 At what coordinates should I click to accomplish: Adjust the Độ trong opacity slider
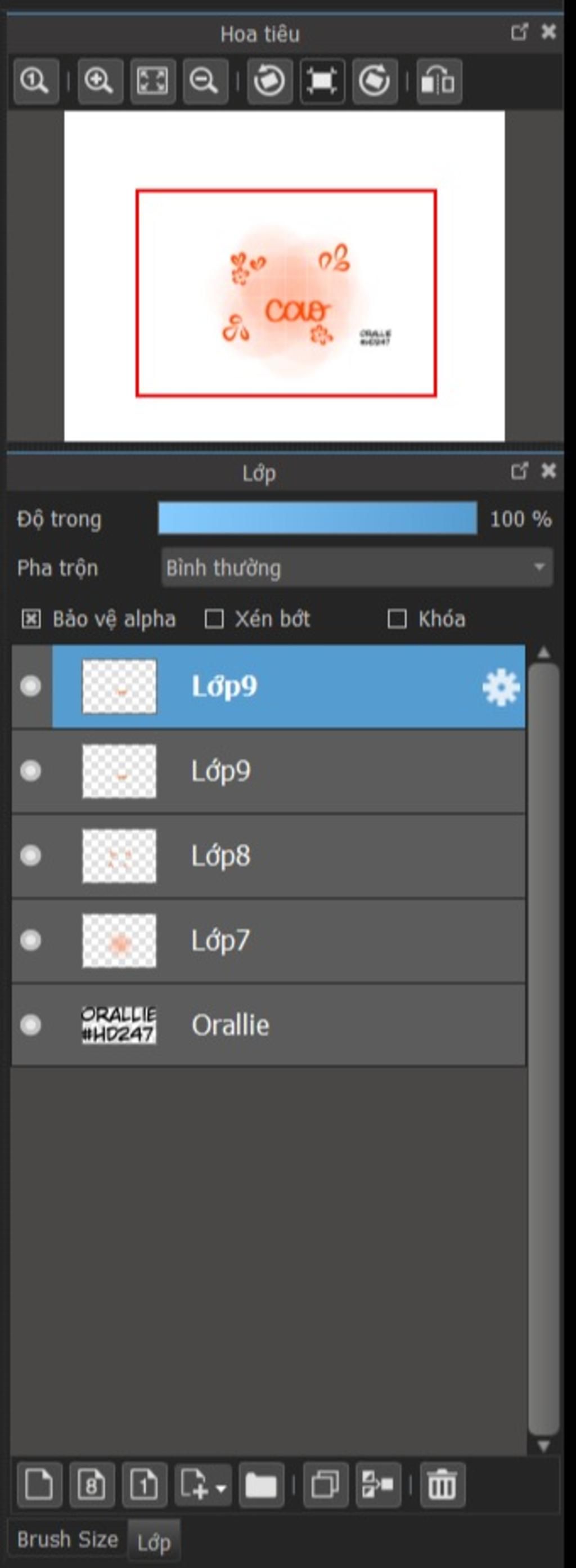point(317,518)
